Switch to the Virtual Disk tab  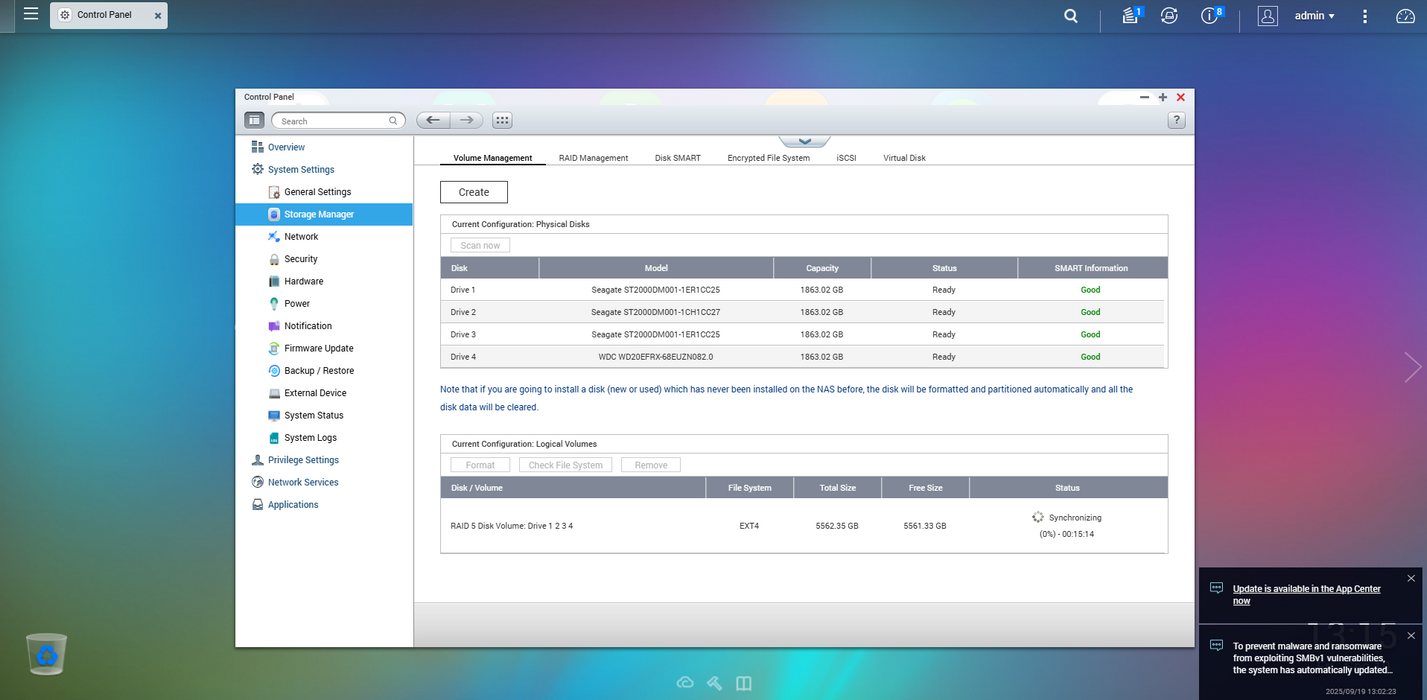904,158
